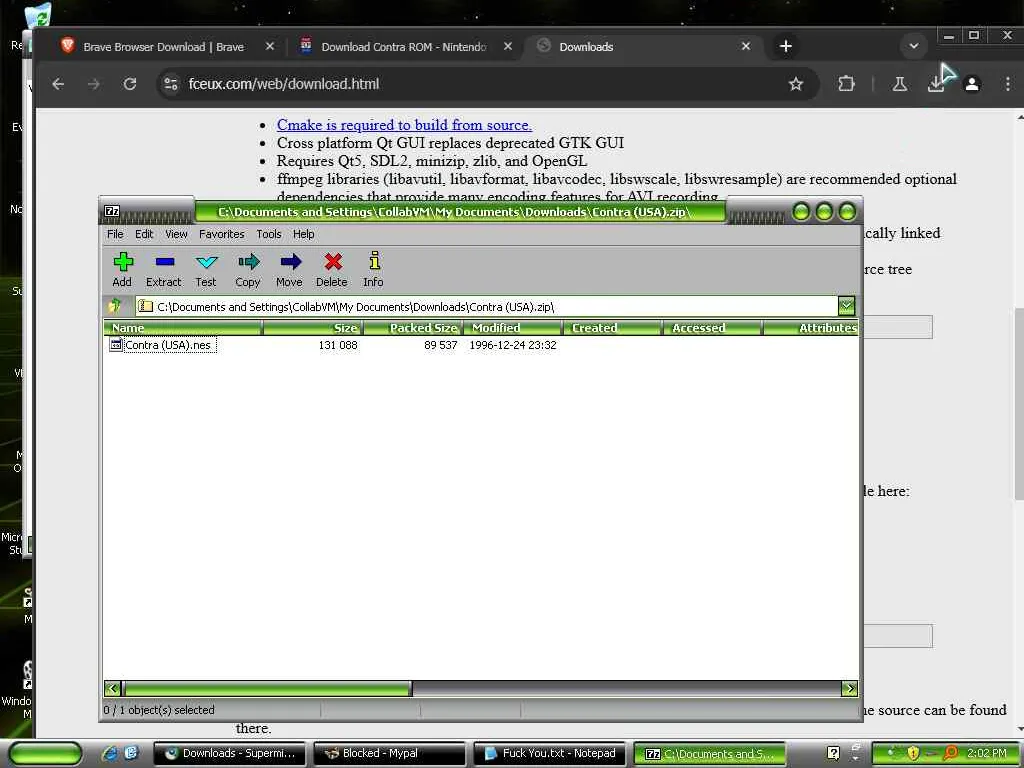Launch Internet Explorer from quick launch
1024x768 pixels.
click(x=109, y=753)
